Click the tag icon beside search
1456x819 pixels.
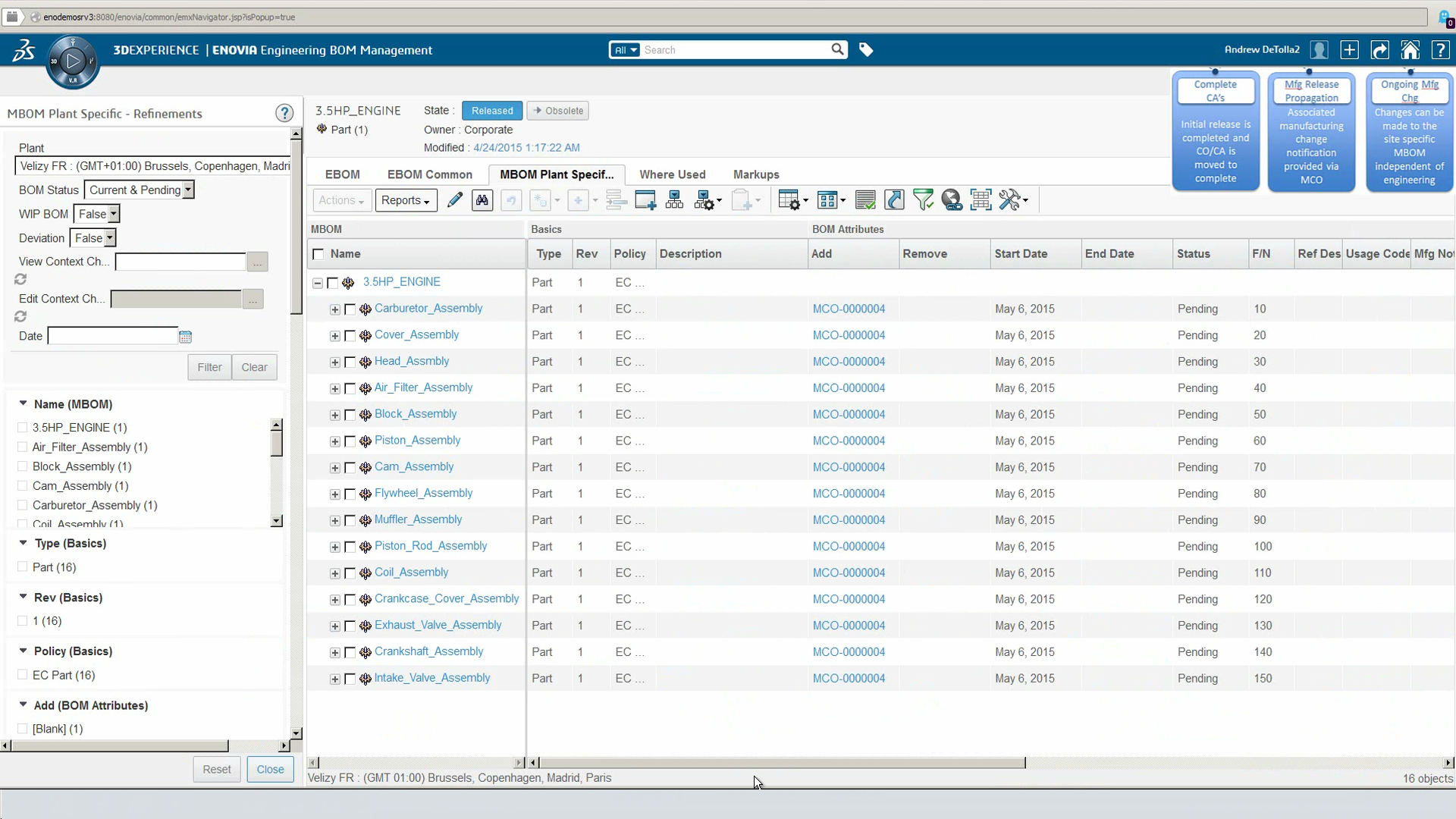pos(866,50)
